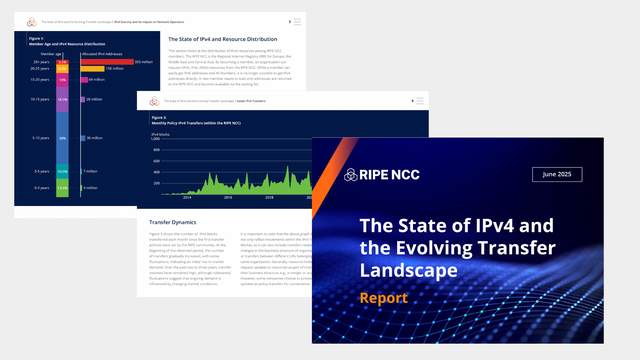Click the '15-20 years' label
Screen dimensions: 640x360
point(40,80)
